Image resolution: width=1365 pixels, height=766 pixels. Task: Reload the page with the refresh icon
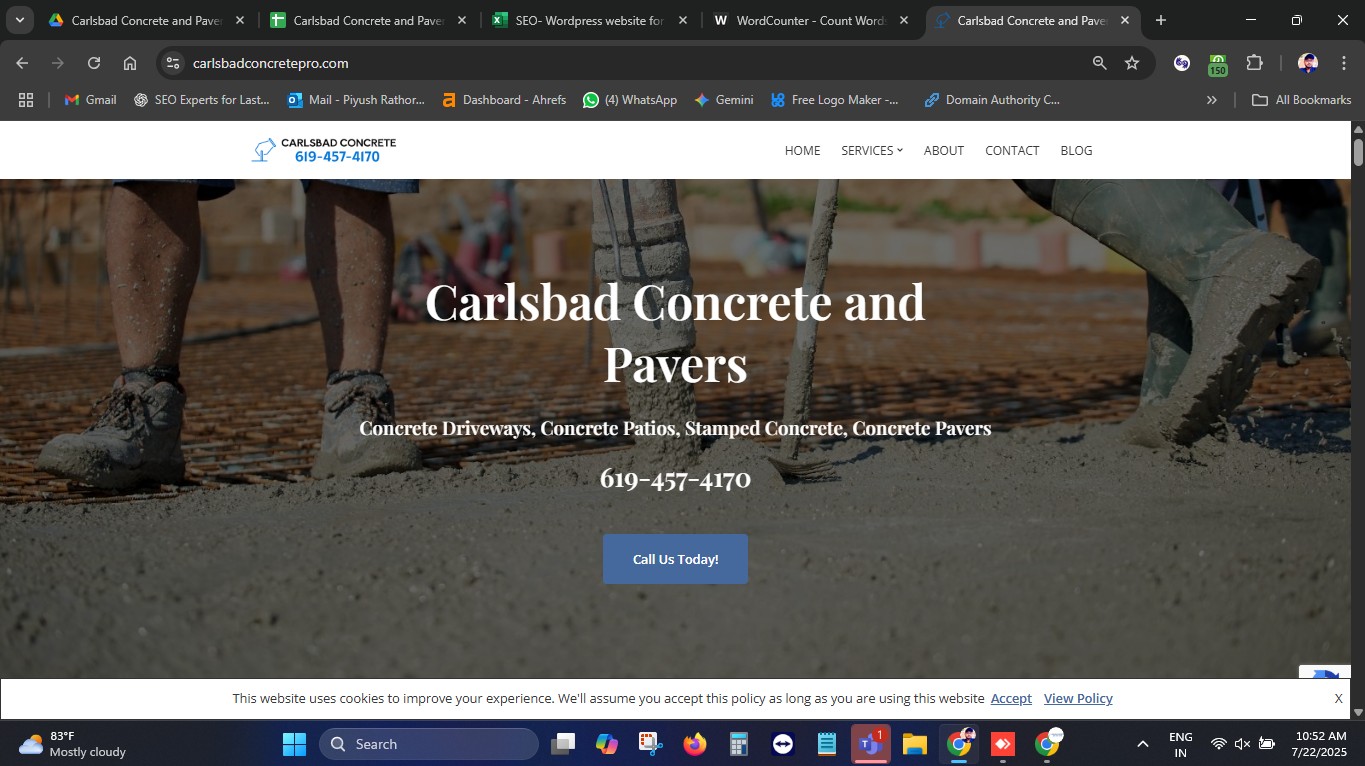94,63
